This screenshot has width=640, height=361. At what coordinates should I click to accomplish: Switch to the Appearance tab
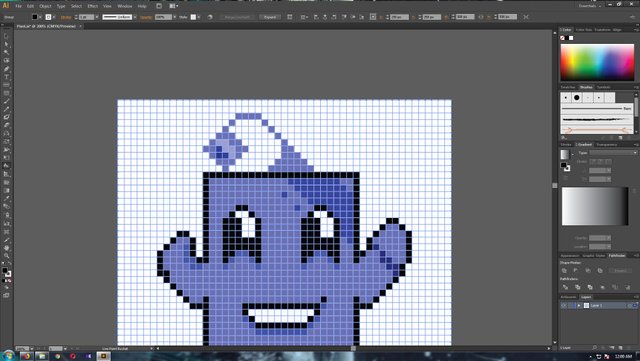(570, 255)
